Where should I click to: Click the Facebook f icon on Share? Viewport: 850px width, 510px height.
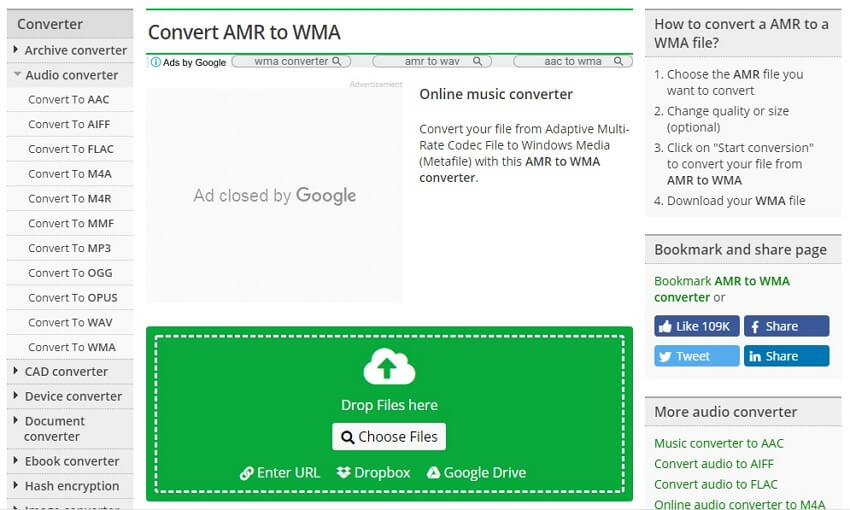[x=755, y=327]
